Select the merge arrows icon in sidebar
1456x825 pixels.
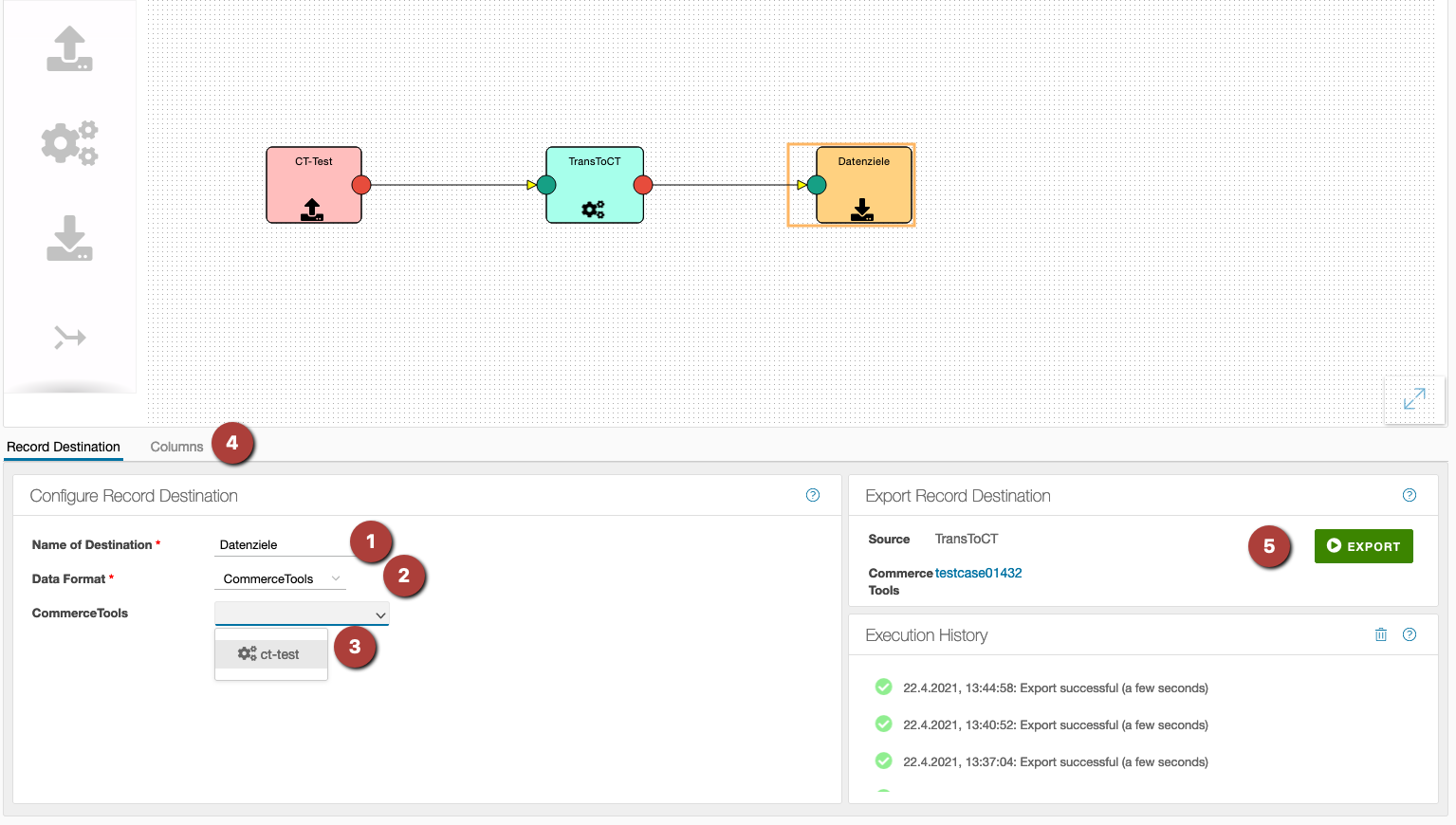tap(69, 337)
